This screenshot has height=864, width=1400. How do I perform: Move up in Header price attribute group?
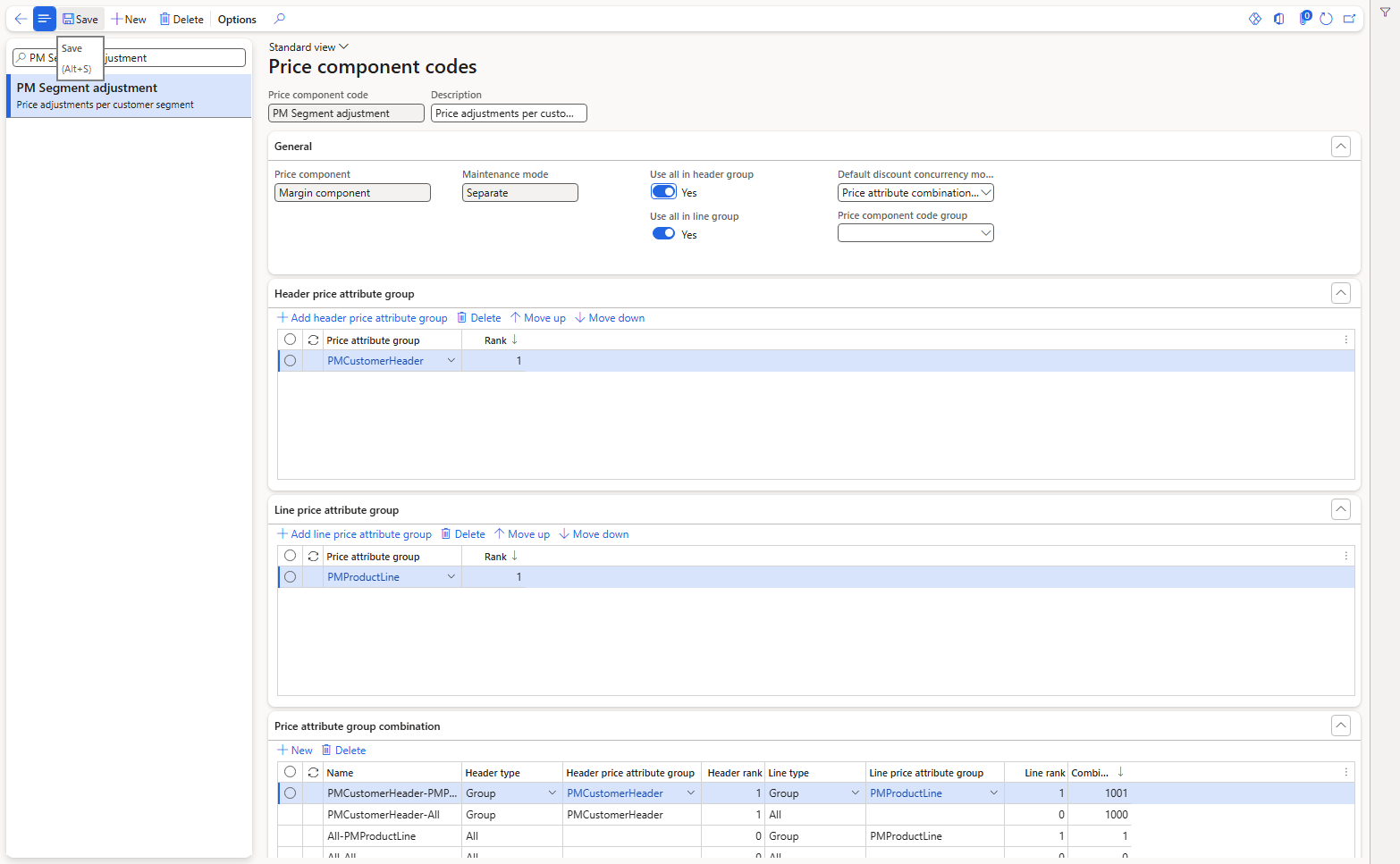[x=538, y=318]
